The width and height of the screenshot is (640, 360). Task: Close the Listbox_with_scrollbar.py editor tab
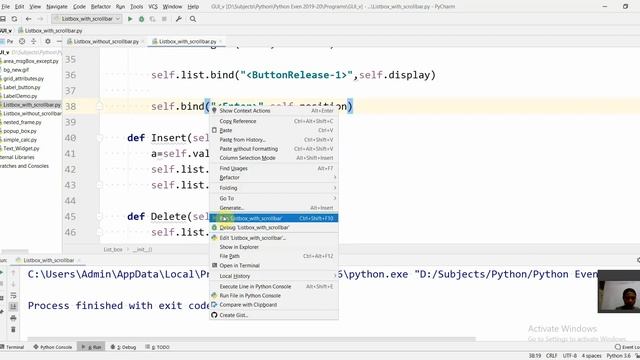(x=221, y=42)
